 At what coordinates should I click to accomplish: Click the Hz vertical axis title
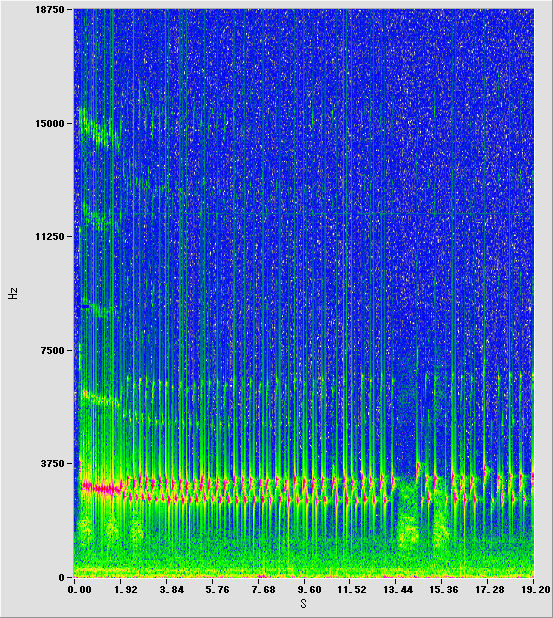13,294
